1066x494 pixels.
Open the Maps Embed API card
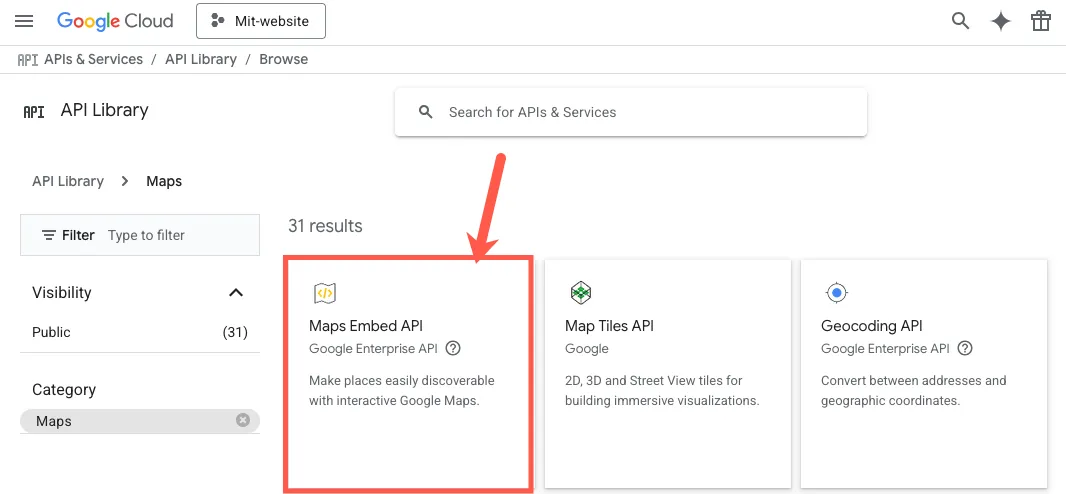(x=409, y=374)
